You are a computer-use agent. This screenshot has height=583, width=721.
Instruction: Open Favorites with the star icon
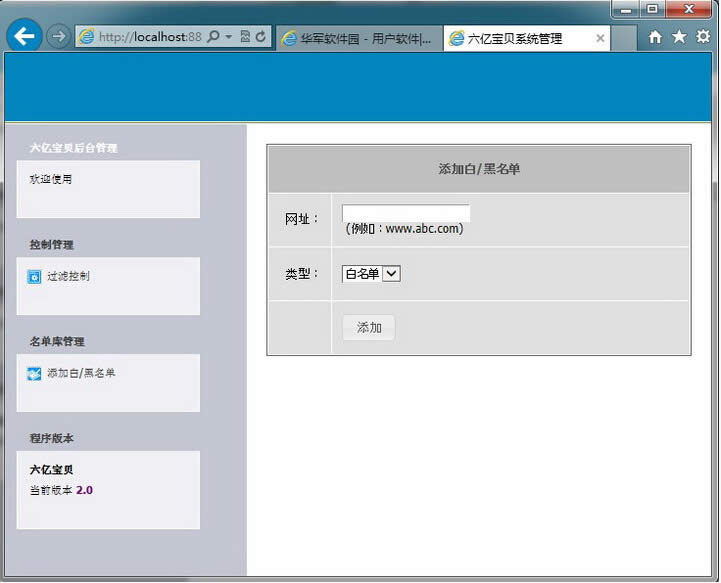[679, 37]
